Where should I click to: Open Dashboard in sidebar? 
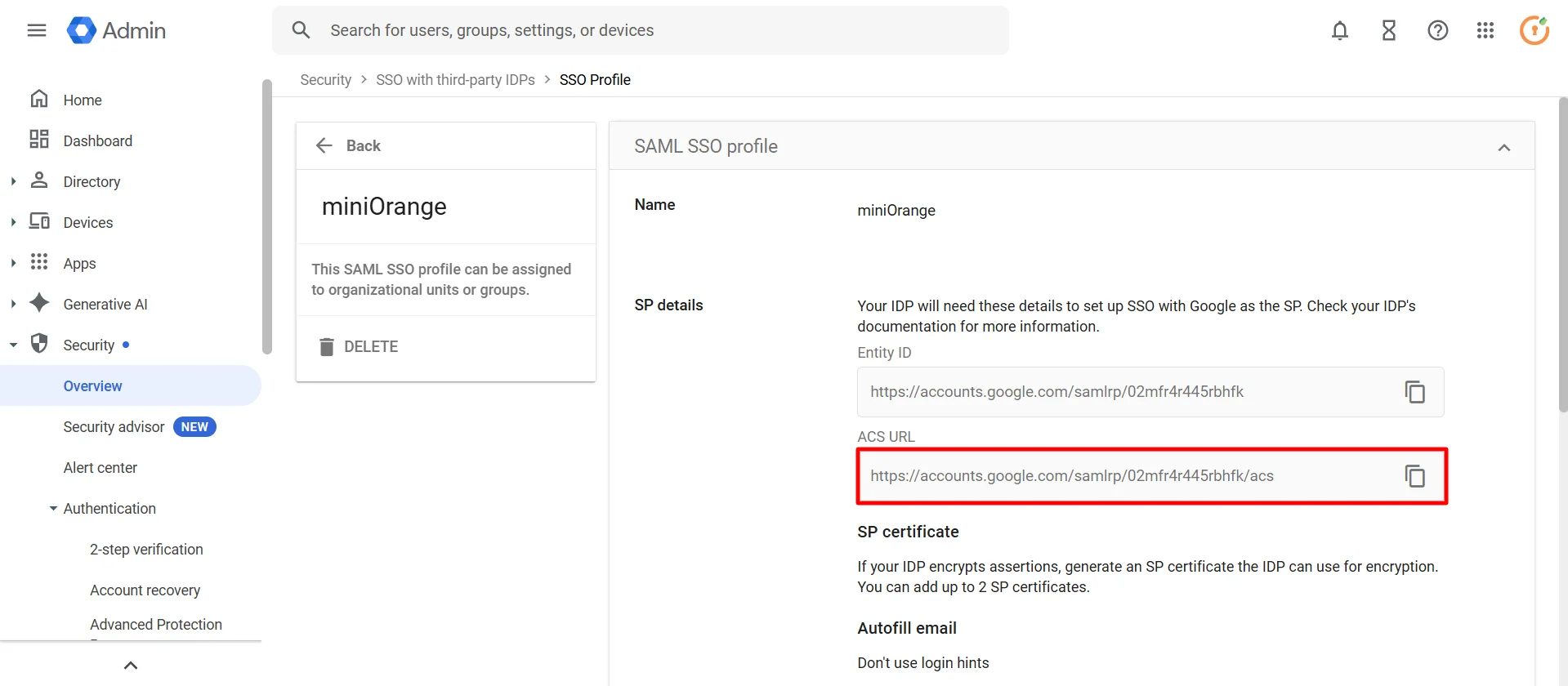[x=98, y=140]
